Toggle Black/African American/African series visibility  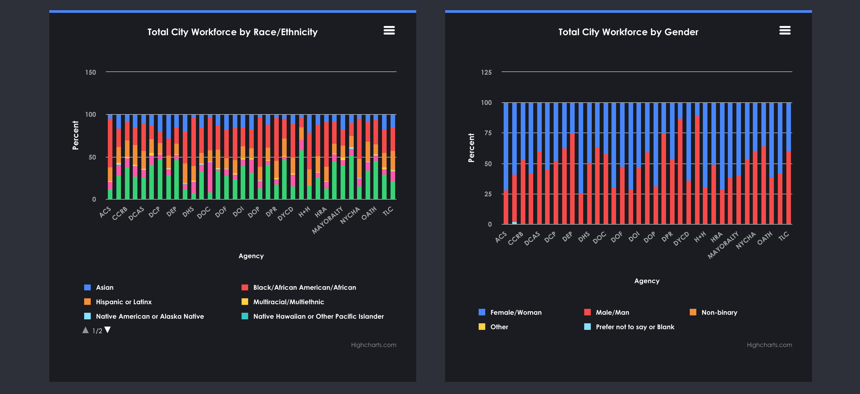tap(305, 287)
